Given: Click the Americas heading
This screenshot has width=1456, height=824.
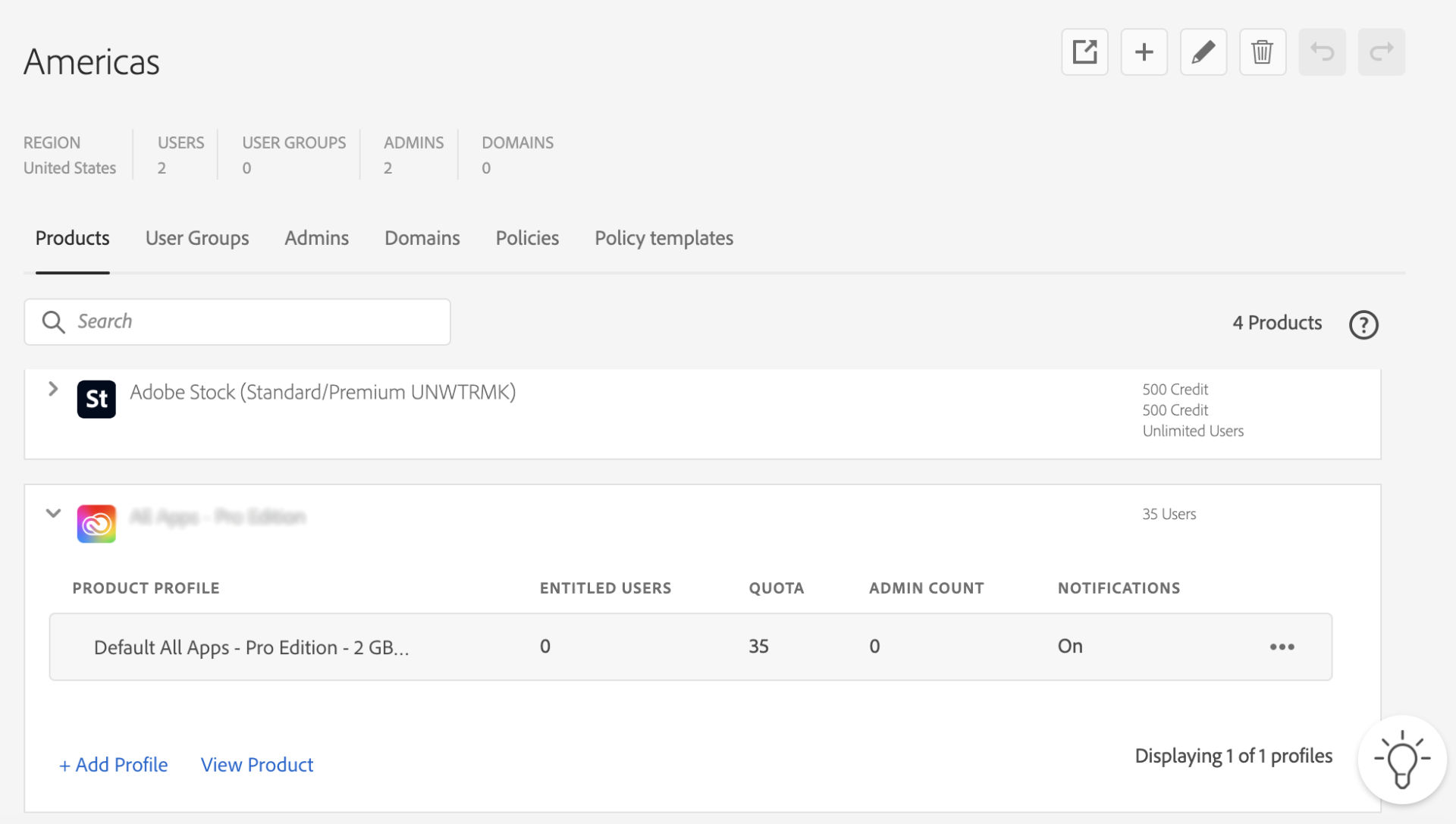Looking at the screenshot, I should [91, 61].
